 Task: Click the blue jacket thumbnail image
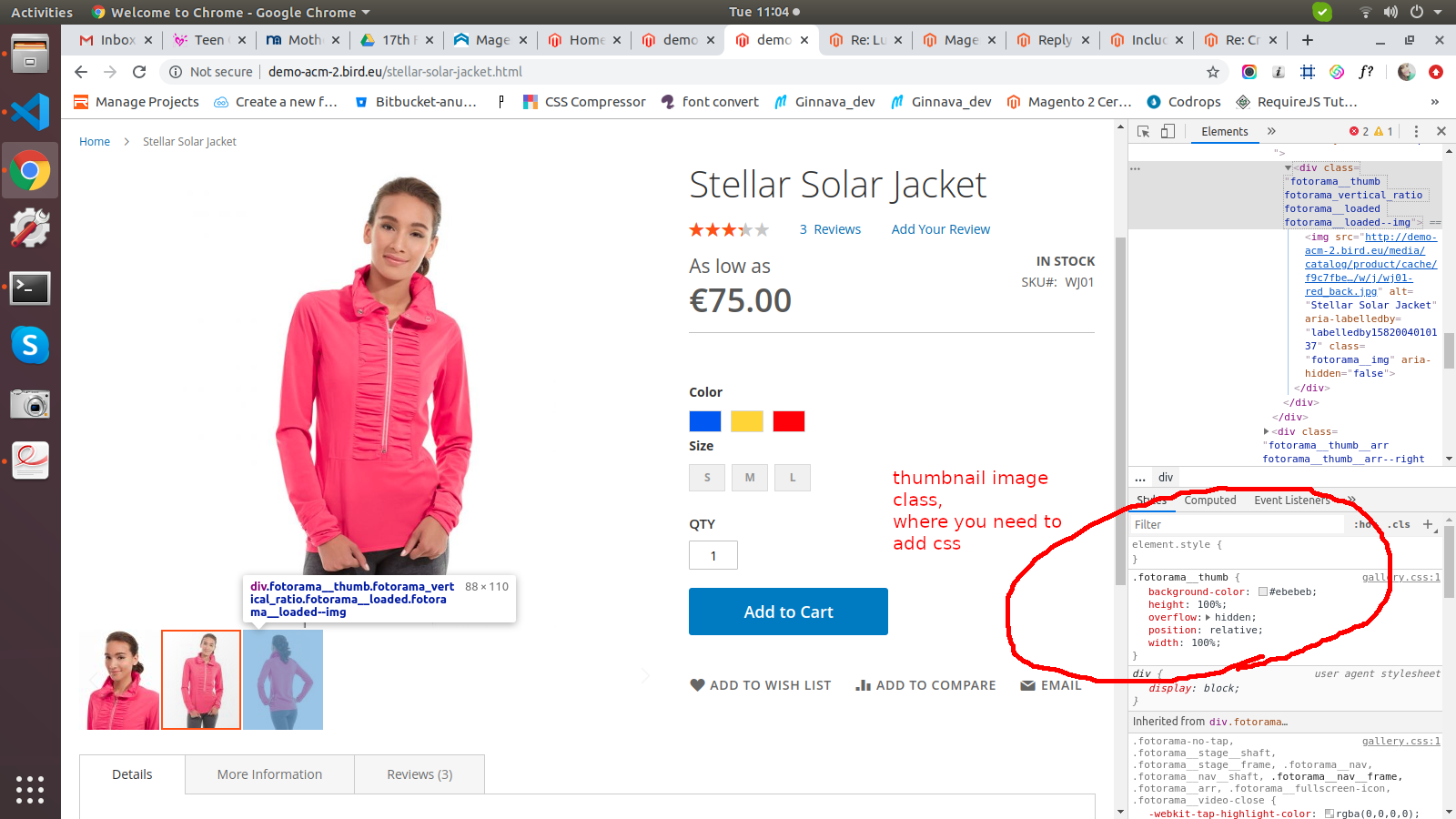283,679
